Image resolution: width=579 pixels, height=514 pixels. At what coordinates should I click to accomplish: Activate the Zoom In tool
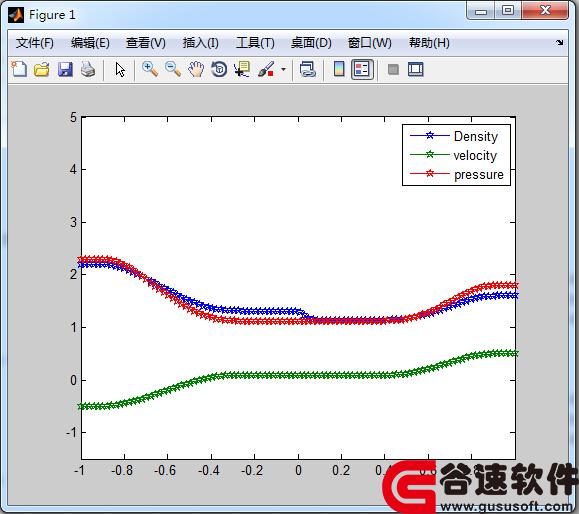pos(150,69)
